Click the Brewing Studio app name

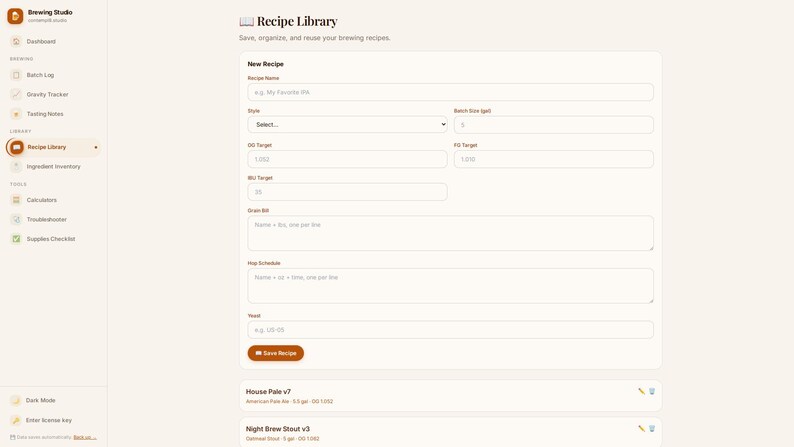[50, 12]
